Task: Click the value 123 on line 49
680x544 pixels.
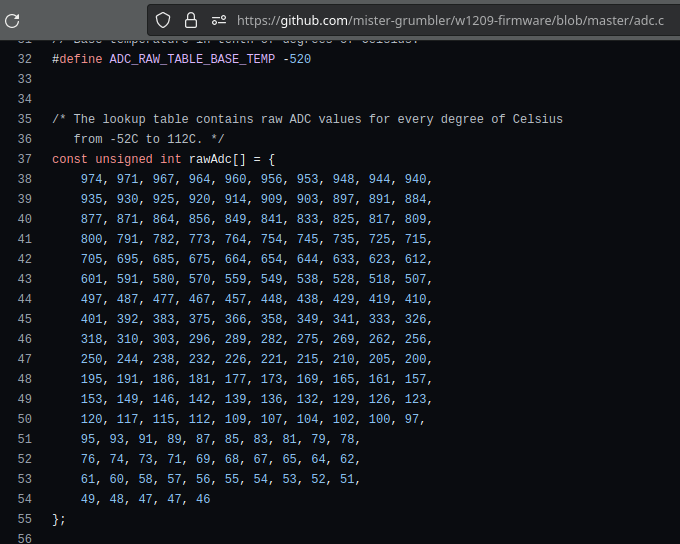Action: (415, 399)
